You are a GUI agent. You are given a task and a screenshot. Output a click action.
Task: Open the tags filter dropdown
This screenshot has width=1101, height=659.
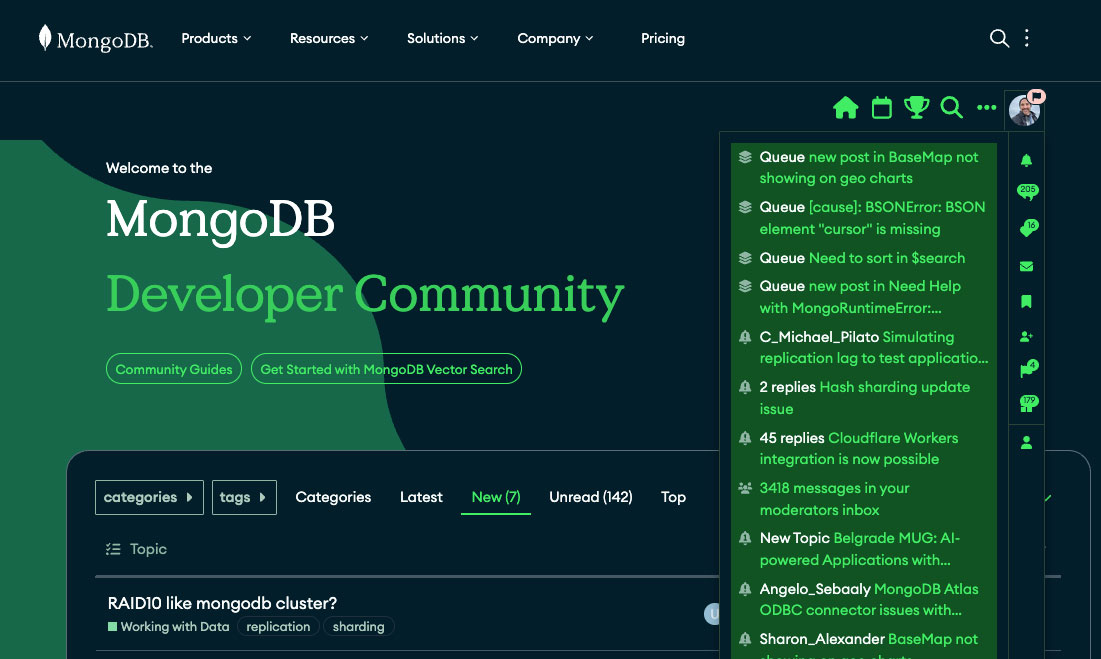[244, 498]
